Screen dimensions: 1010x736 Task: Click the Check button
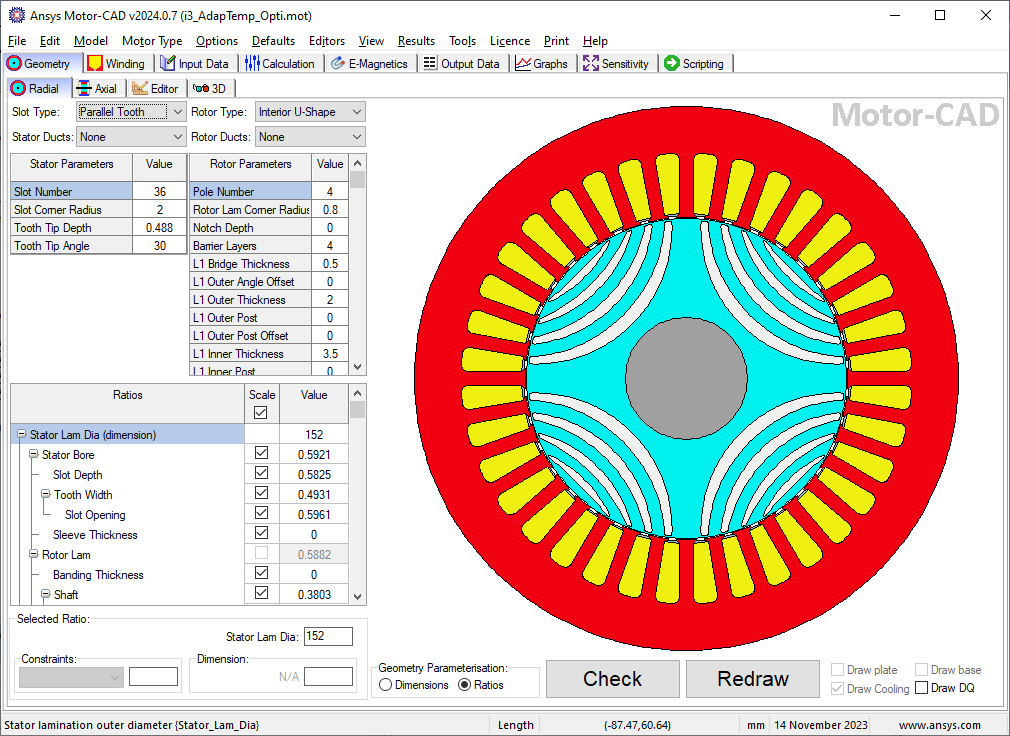click(613, 679)
